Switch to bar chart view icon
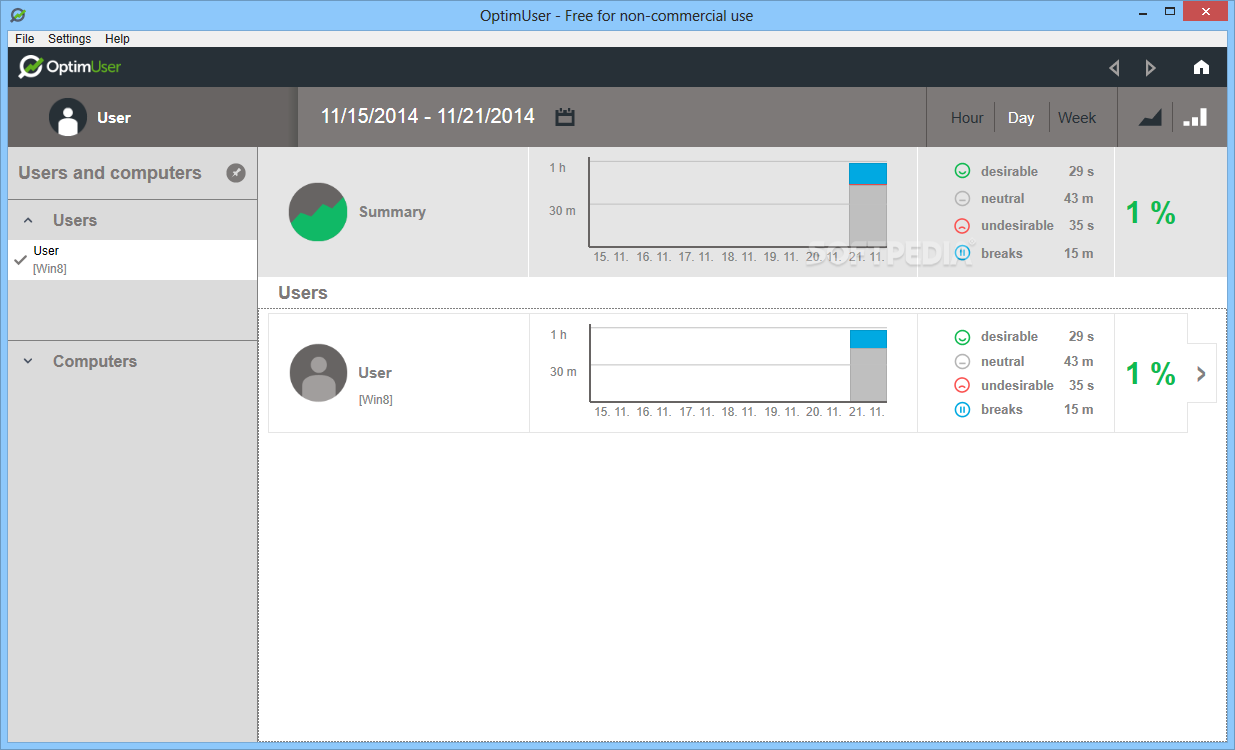 pyautogui.click(x=1195, y=117)
